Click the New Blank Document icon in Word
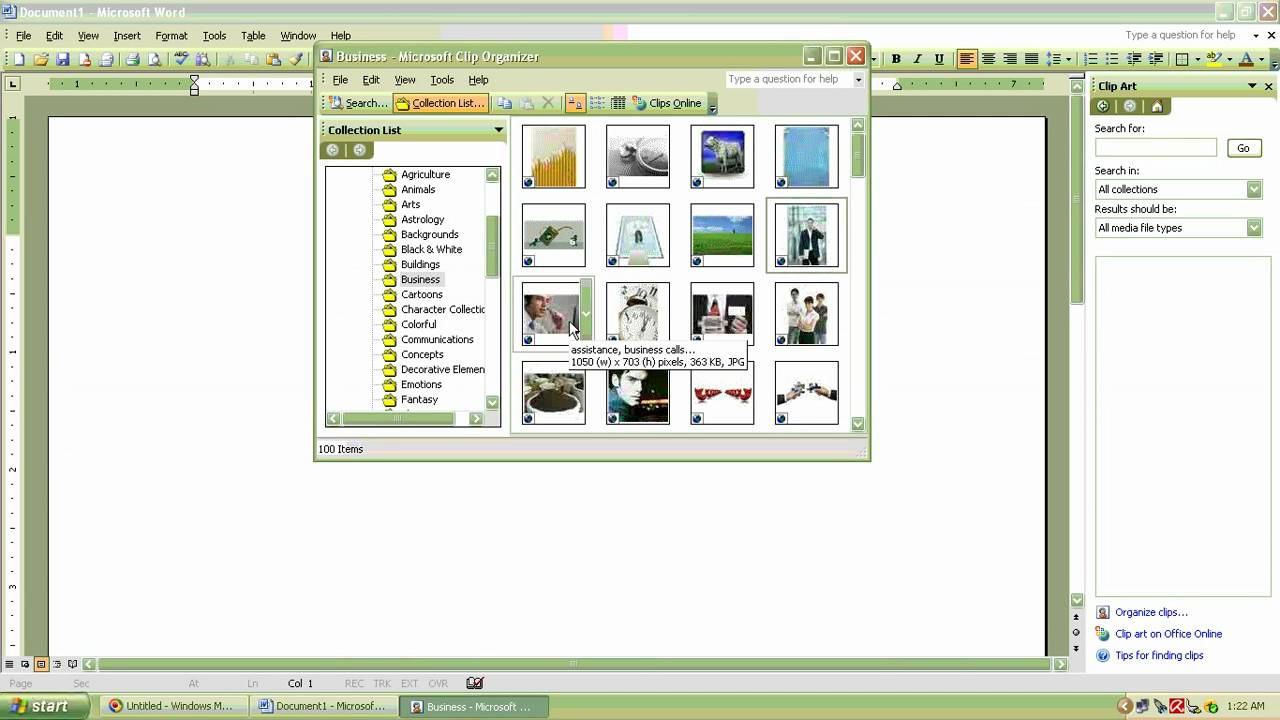1280x720 pixels. [x=19, y=59]
